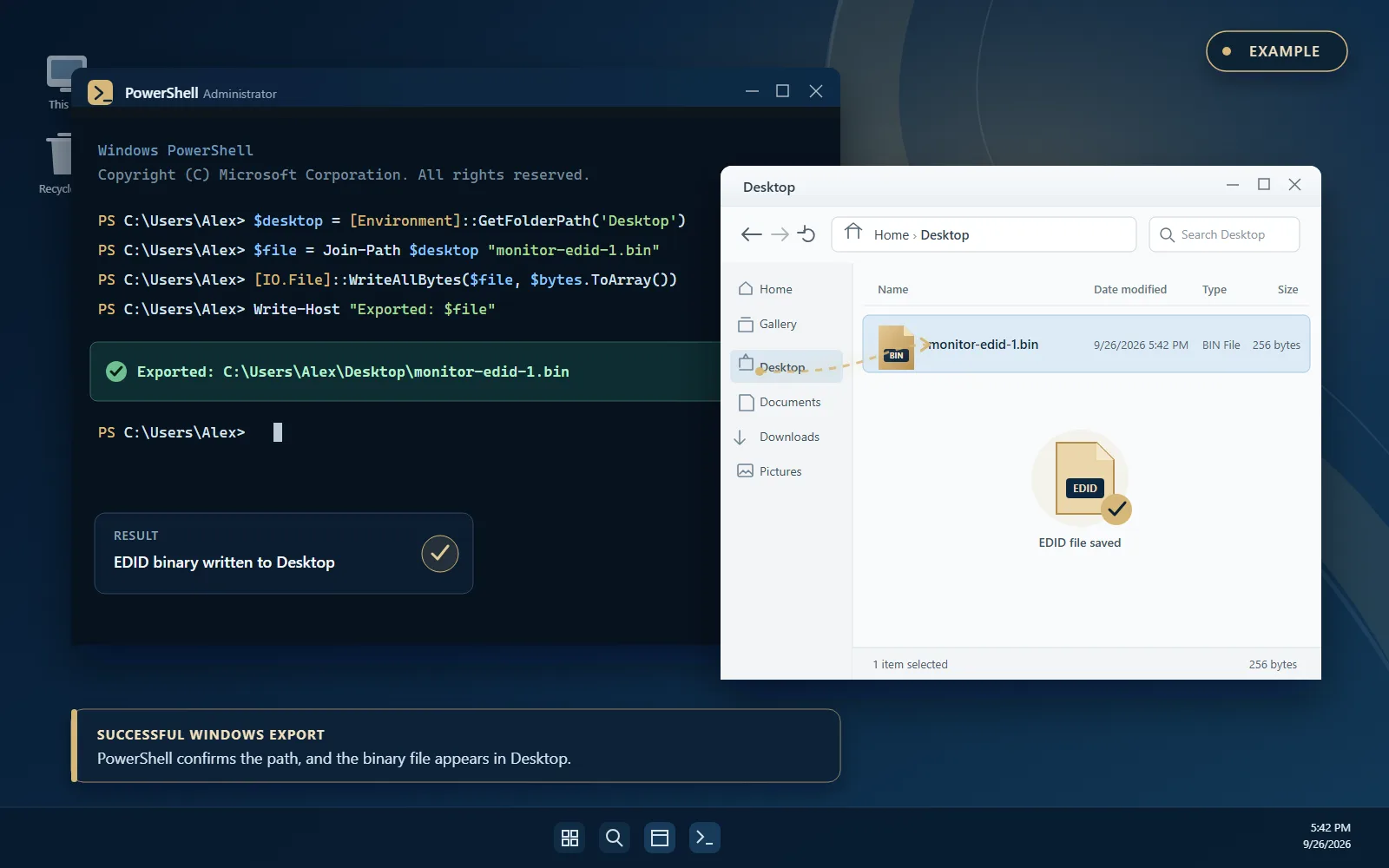
Task: Click the BIN file icon of monitor-edid-1.bin
Action: [896, 347]
